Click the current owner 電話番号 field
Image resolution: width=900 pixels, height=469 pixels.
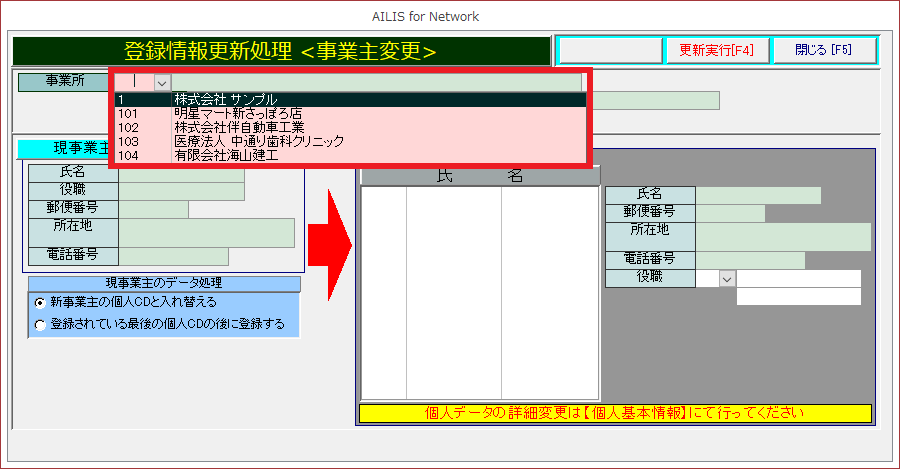(173, 256)
